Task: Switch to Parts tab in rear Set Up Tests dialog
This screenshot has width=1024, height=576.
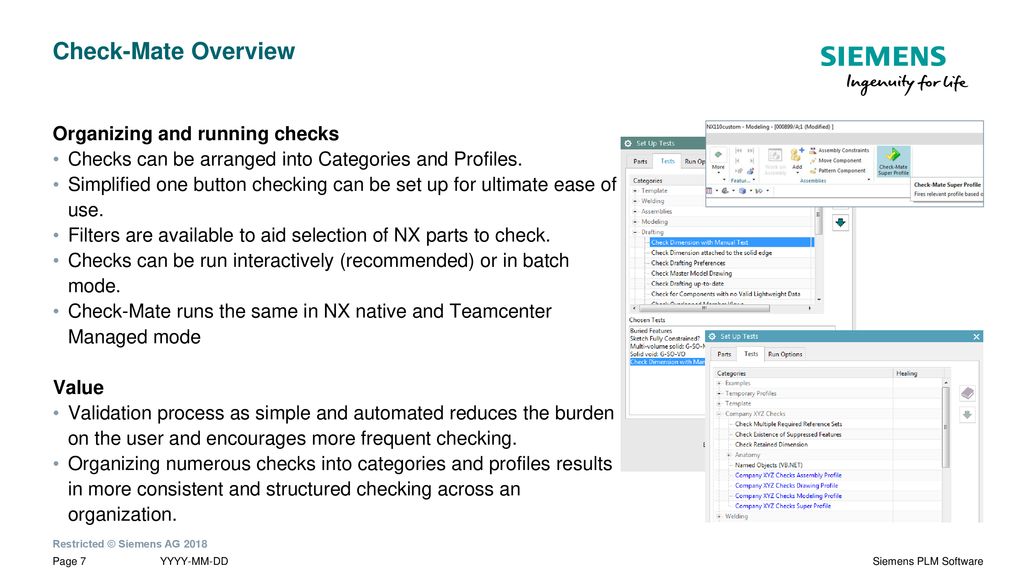Action: [x=640, y=161]
